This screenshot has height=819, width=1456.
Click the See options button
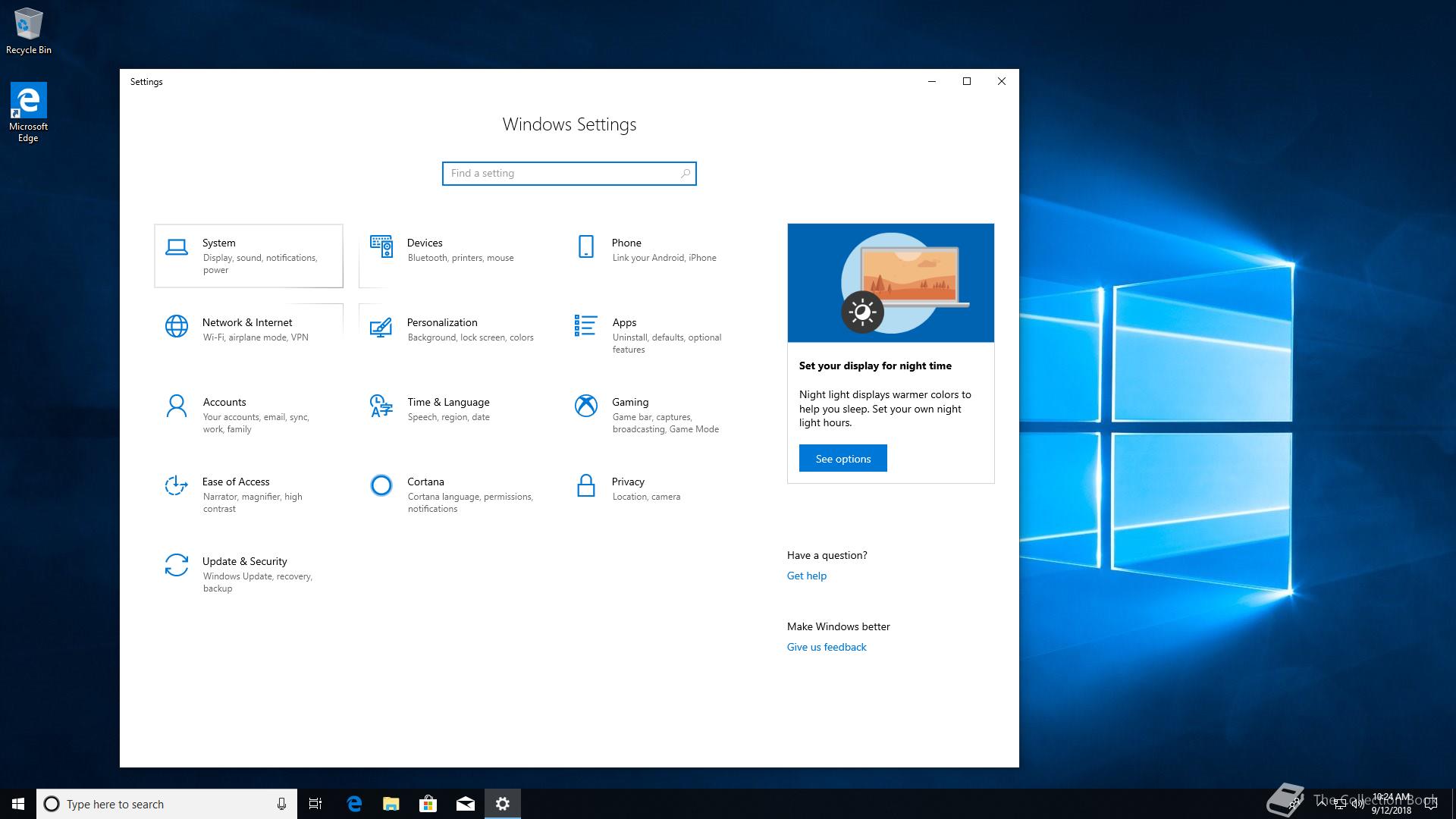click(x=843, y=458)
